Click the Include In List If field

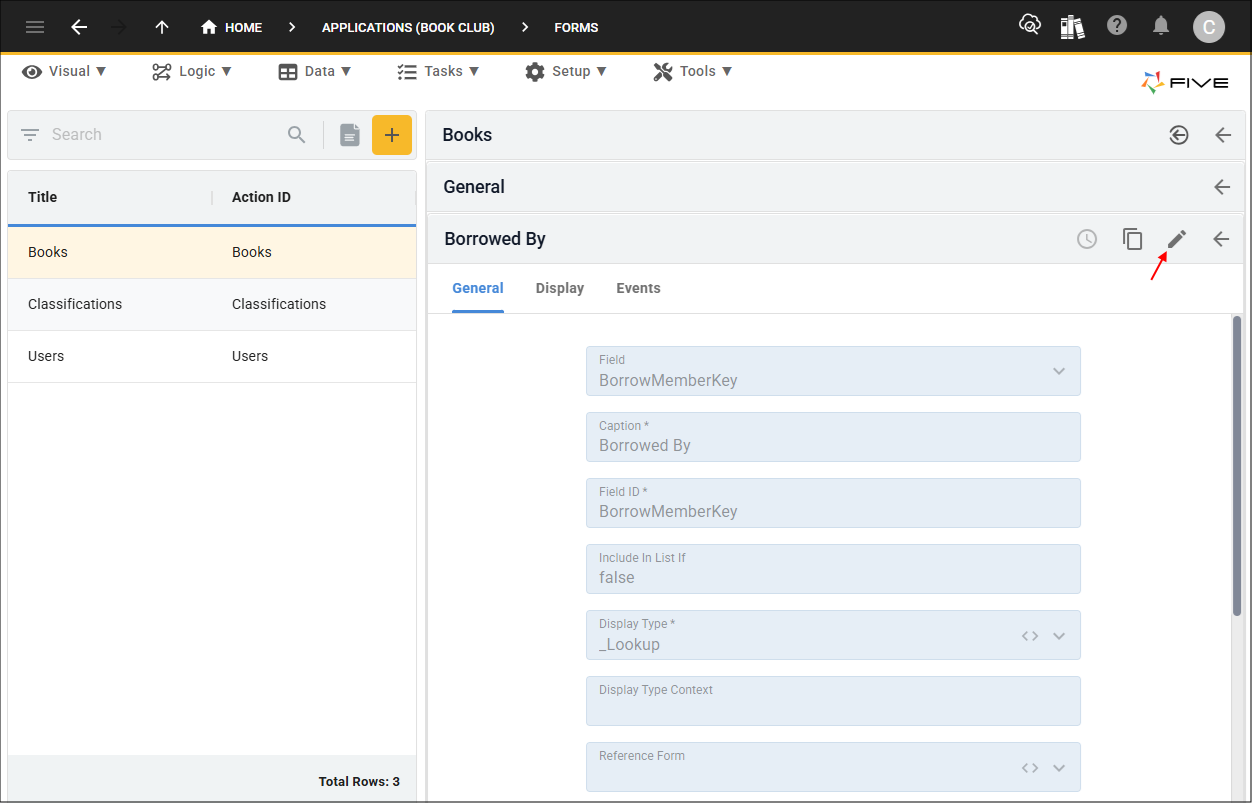[x=833, y=569]
